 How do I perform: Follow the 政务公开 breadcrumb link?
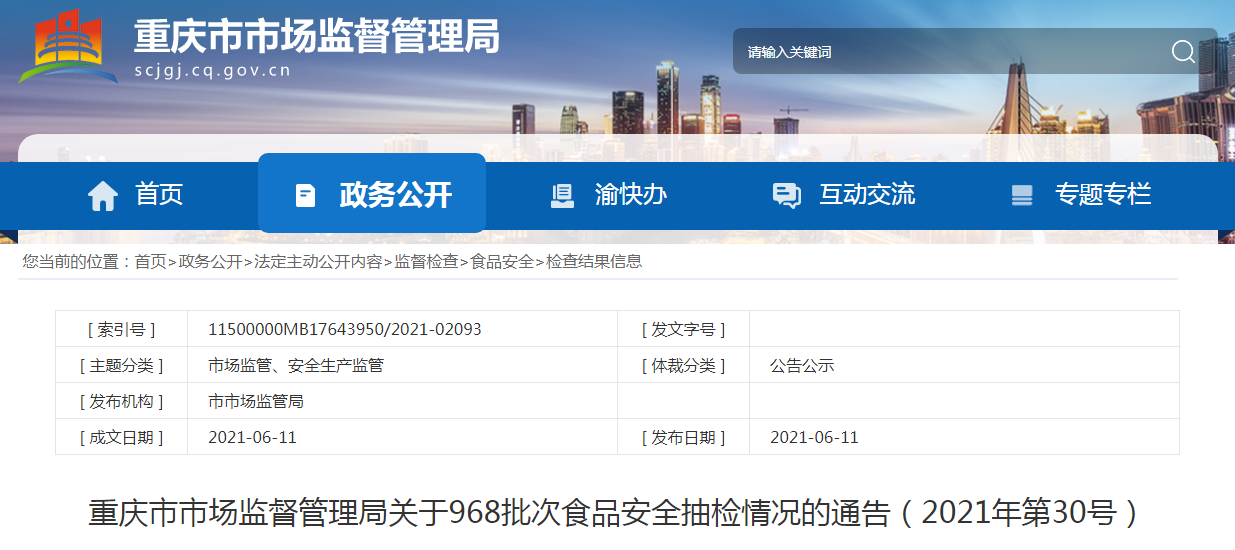tap(210, 262)
